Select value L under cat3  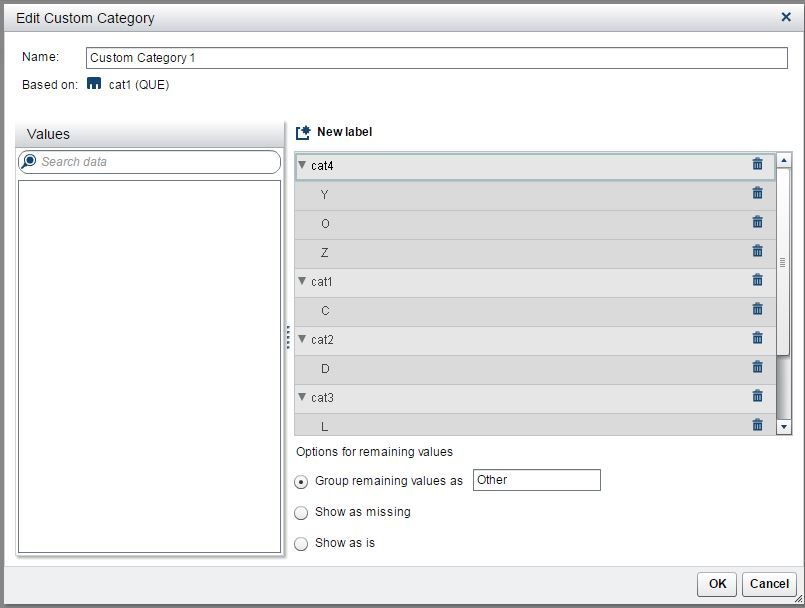[325, 427]
